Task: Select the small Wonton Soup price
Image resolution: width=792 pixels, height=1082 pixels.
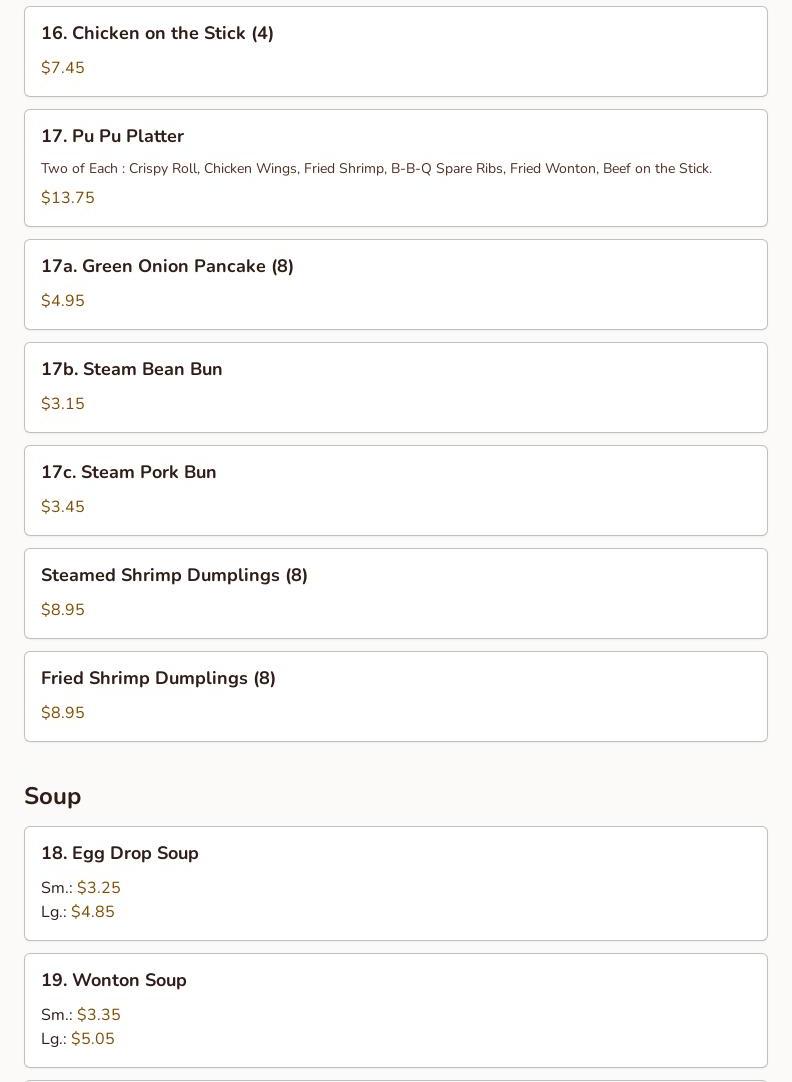Action: 99,1014
